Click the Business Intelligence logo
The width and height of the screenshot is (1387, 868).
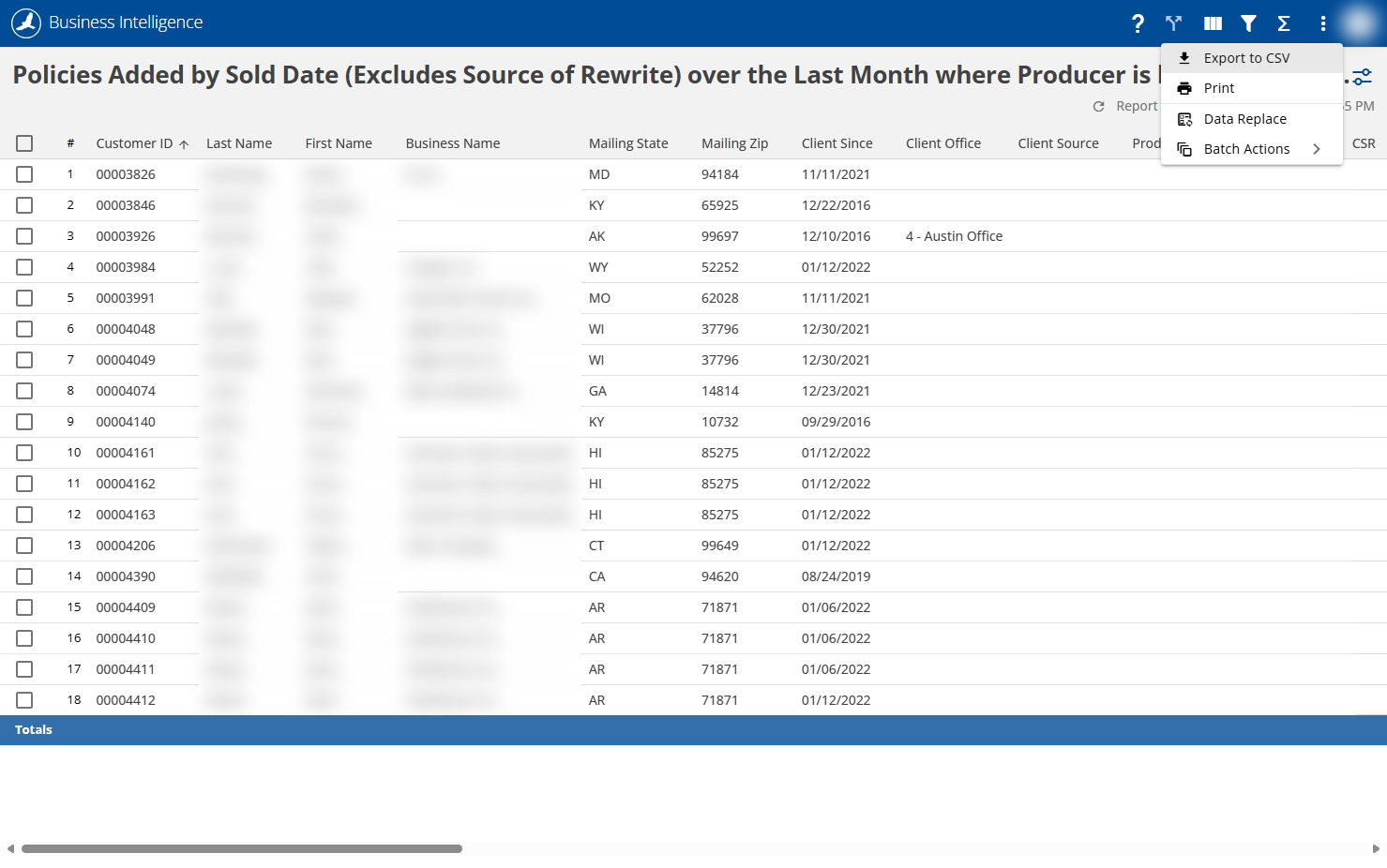click(26, 22)
